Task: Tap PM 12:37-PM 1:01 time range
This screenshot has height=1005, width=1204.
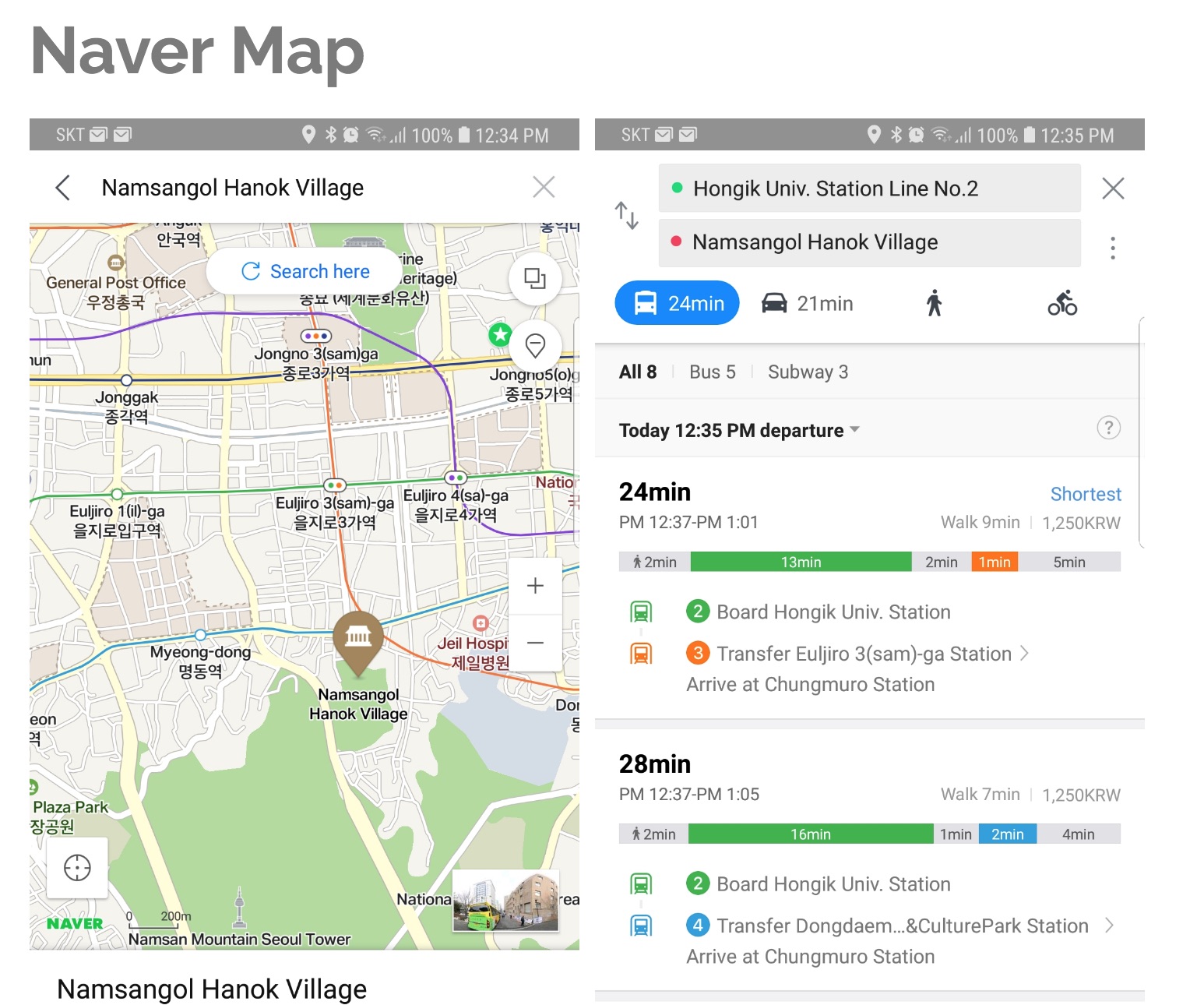Action: pyautogui.click(x=688, y=522)
